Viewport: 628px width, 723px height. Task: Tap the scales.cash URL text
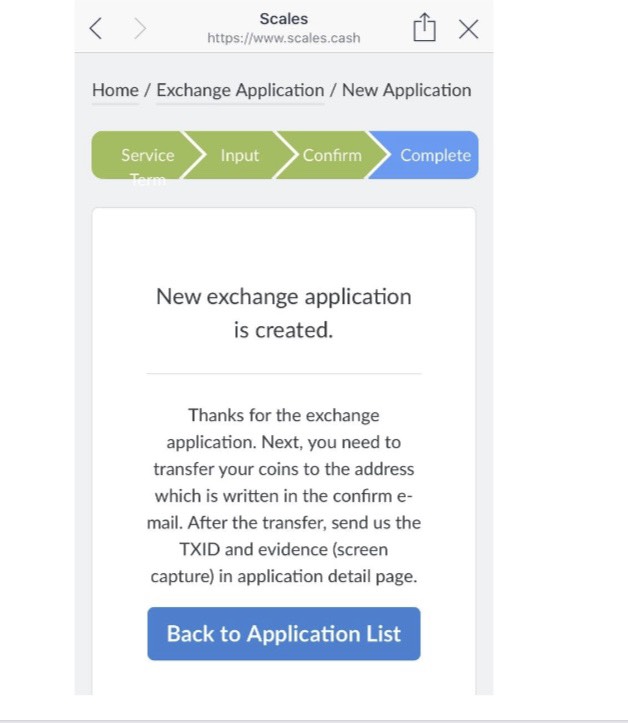[x=284, y=38]
